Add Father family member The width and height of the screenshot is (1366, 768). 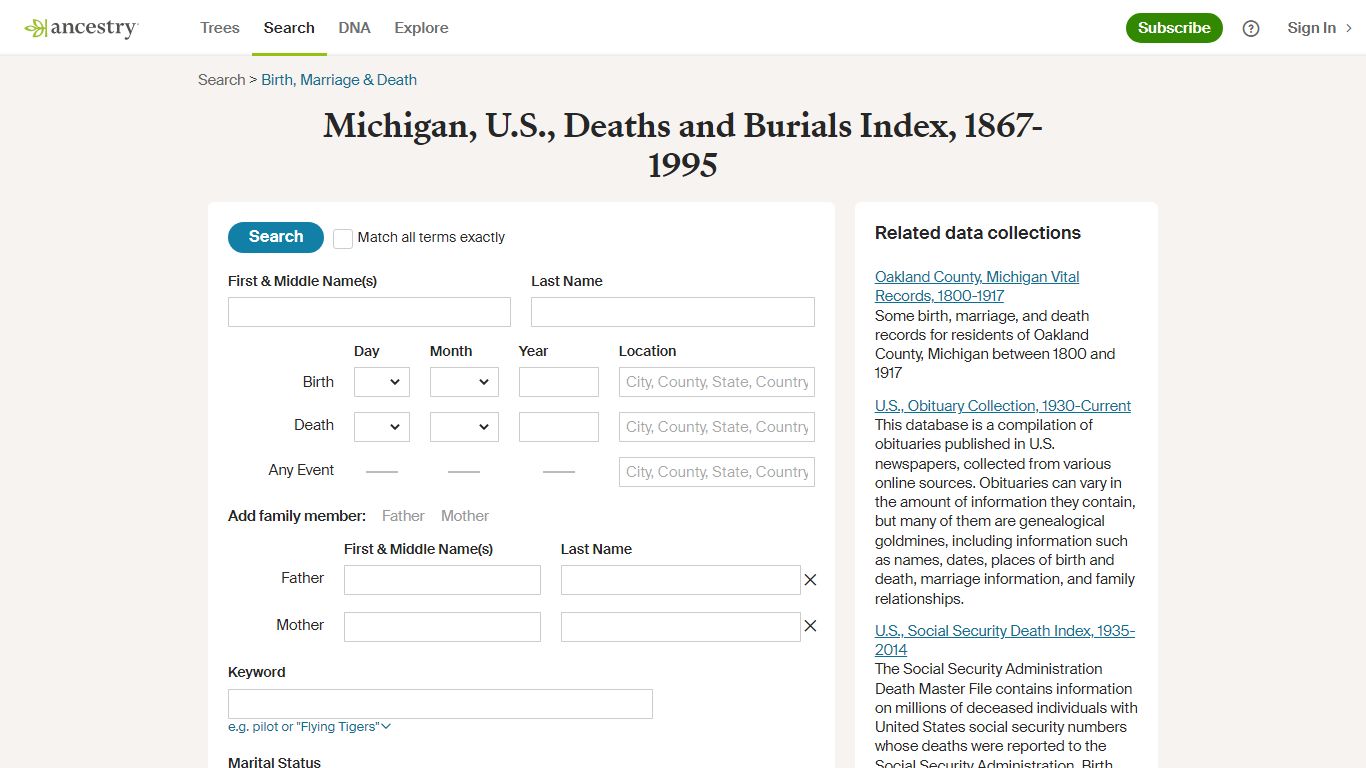pyautogui.click(x=403, y=516)
